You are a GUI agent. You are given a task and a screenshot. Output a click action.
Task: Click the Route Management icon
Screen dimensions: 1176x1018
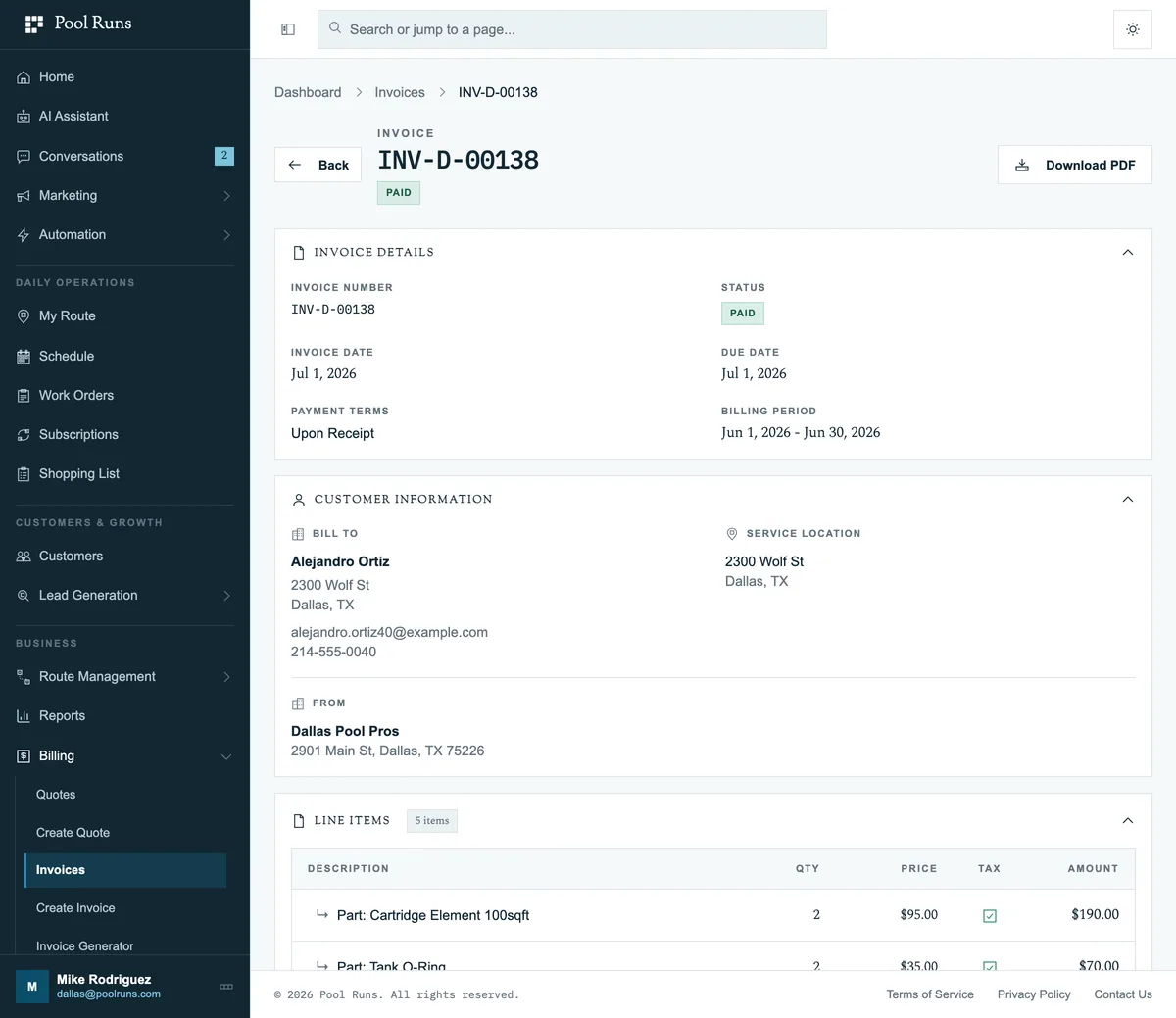click(24, 677)
